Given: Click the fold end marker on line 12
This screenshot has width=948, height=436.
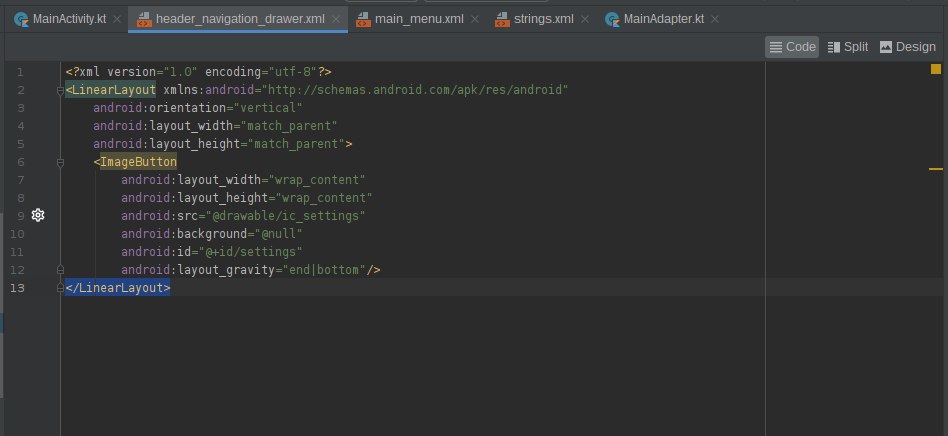Looking at the screenshot, I should pos(60,270).
